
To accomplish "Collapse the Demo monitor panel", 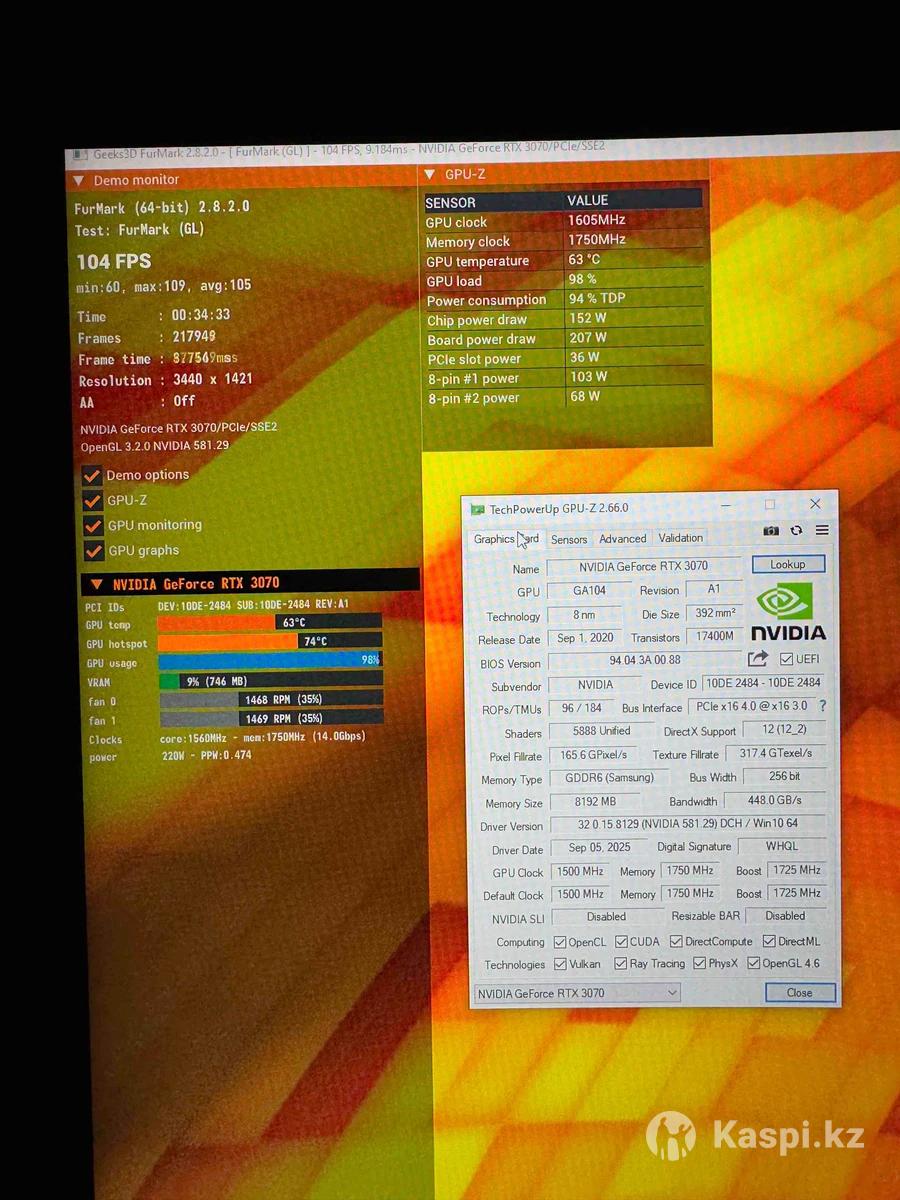I will [x=78, y=181].
